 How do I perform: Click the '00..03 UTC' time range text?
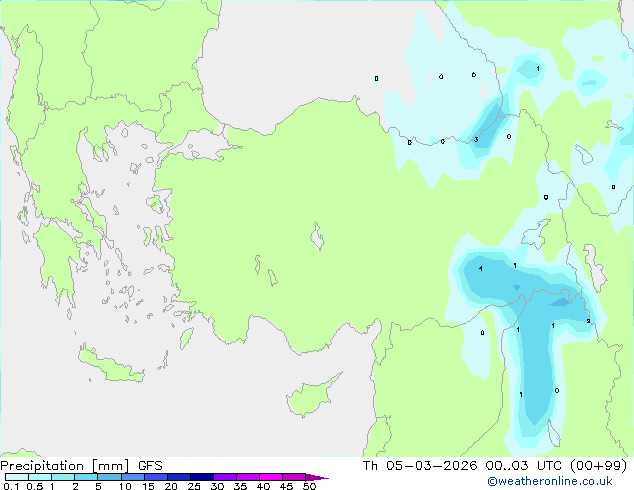click(524, 466)
